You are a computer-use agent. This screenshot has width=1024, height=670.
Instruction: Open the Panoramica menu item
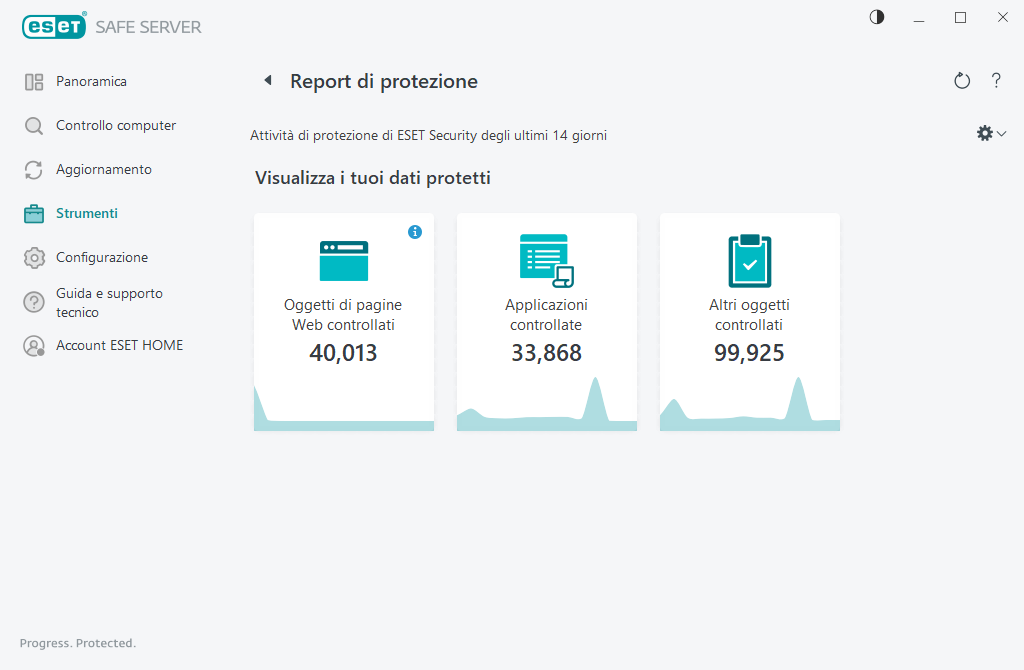[x=91, y=82]
